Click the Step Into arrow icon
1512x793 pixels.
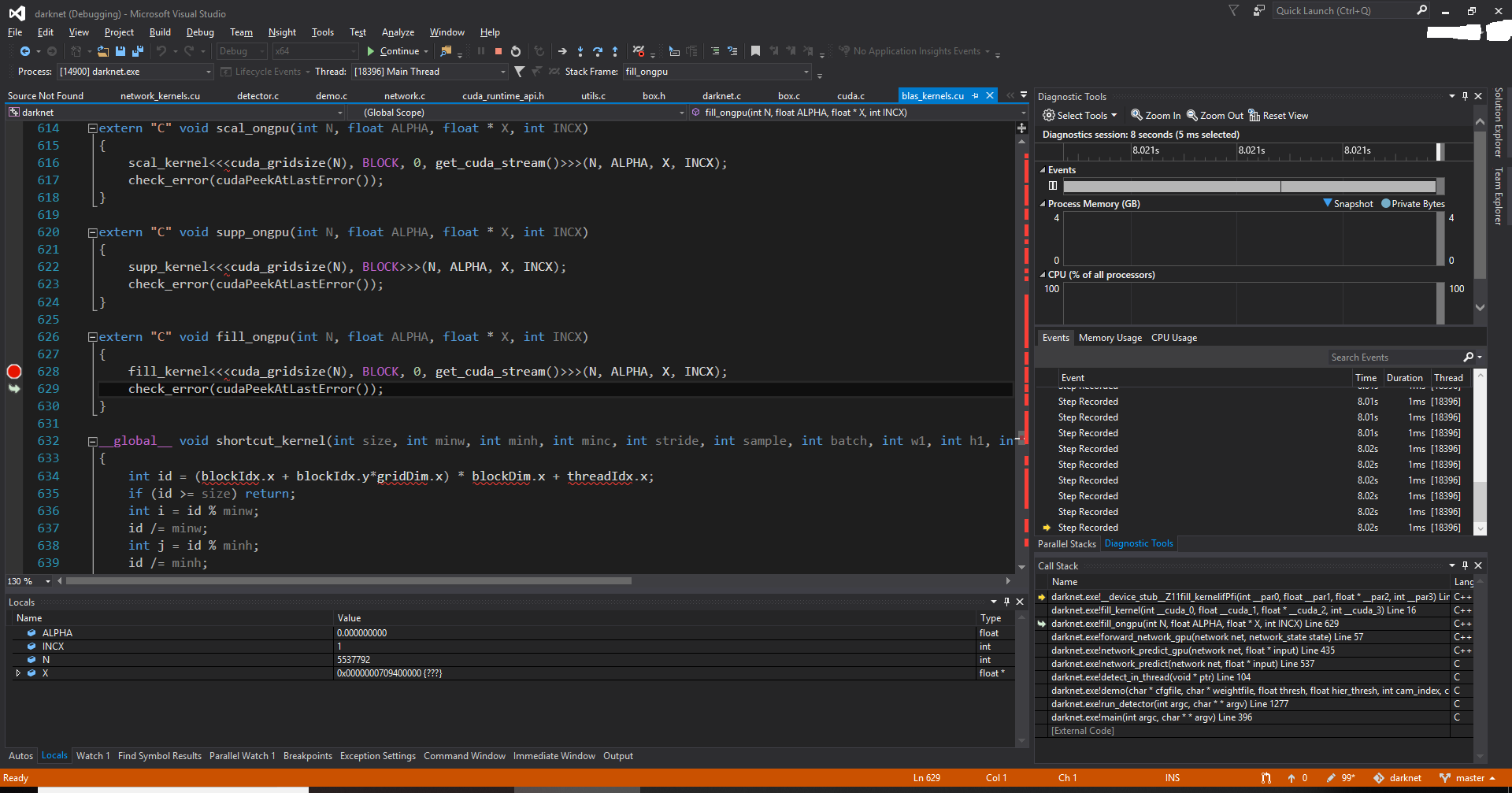[x=580, y=51]
